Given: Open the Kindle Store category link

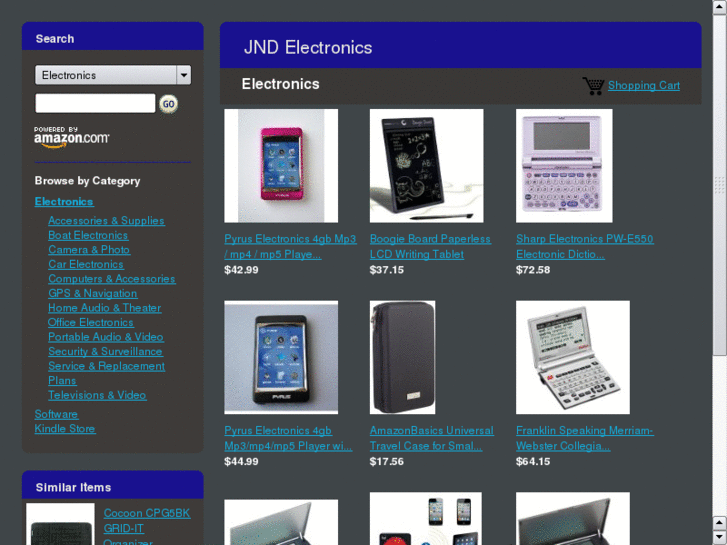Looking at the screenshot, I should (65, 429).
